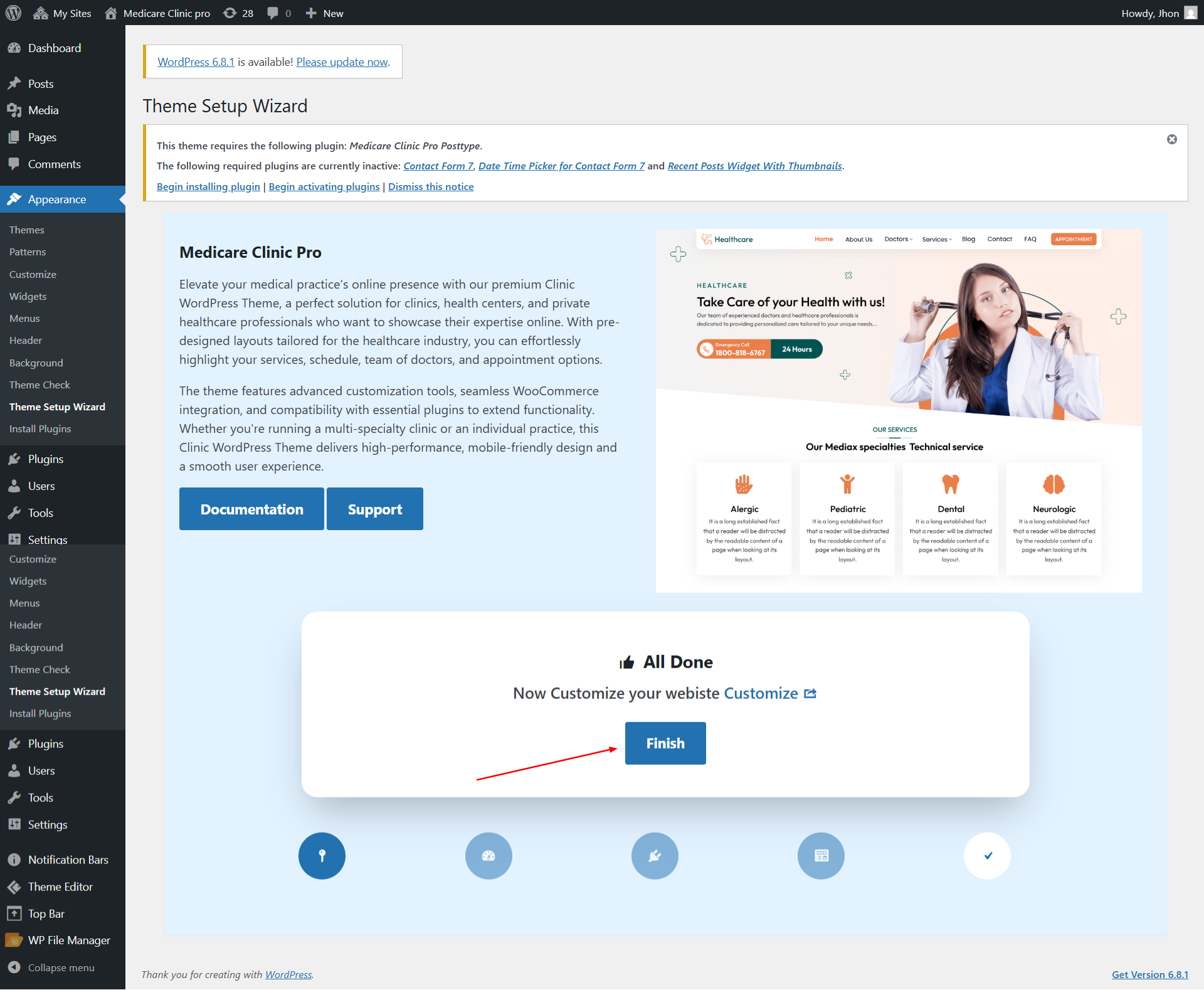Click Begin activating plugins
Viewport: 1204px width, 990px height.
(x=324, y=187)
